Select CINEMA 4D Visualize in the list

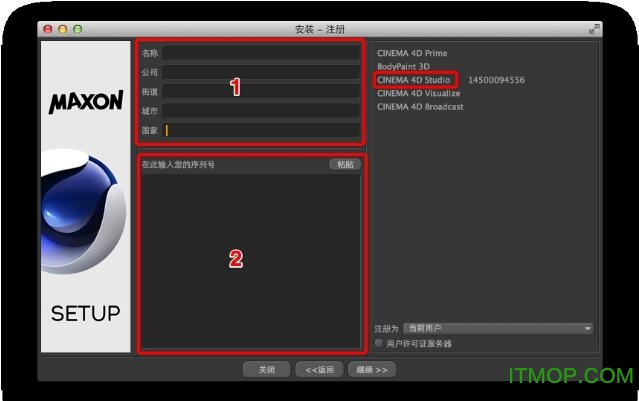click(419, 93)
